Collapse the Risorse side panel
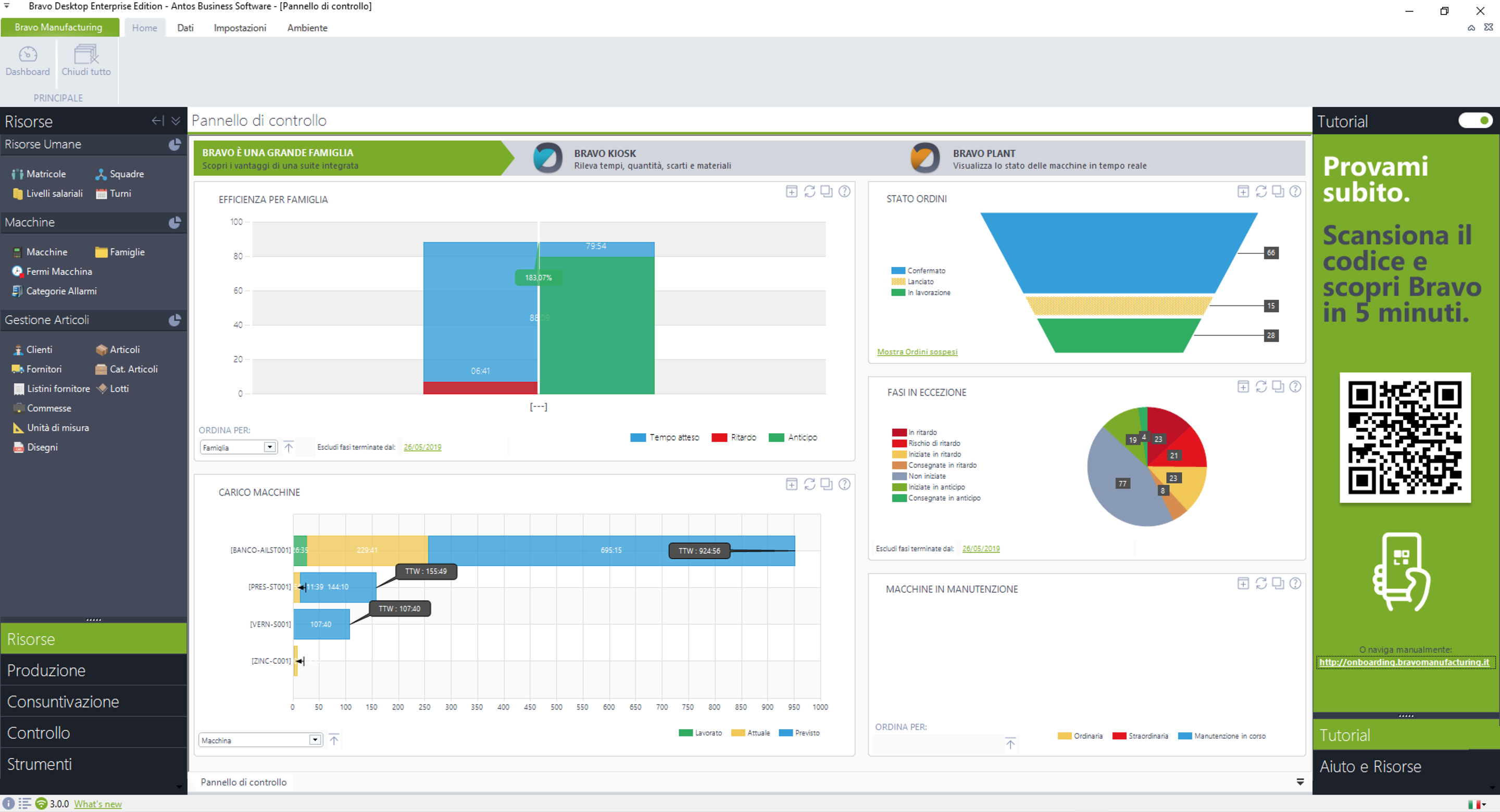This screenshot has width=1500, height=812. tap(158, 120)
